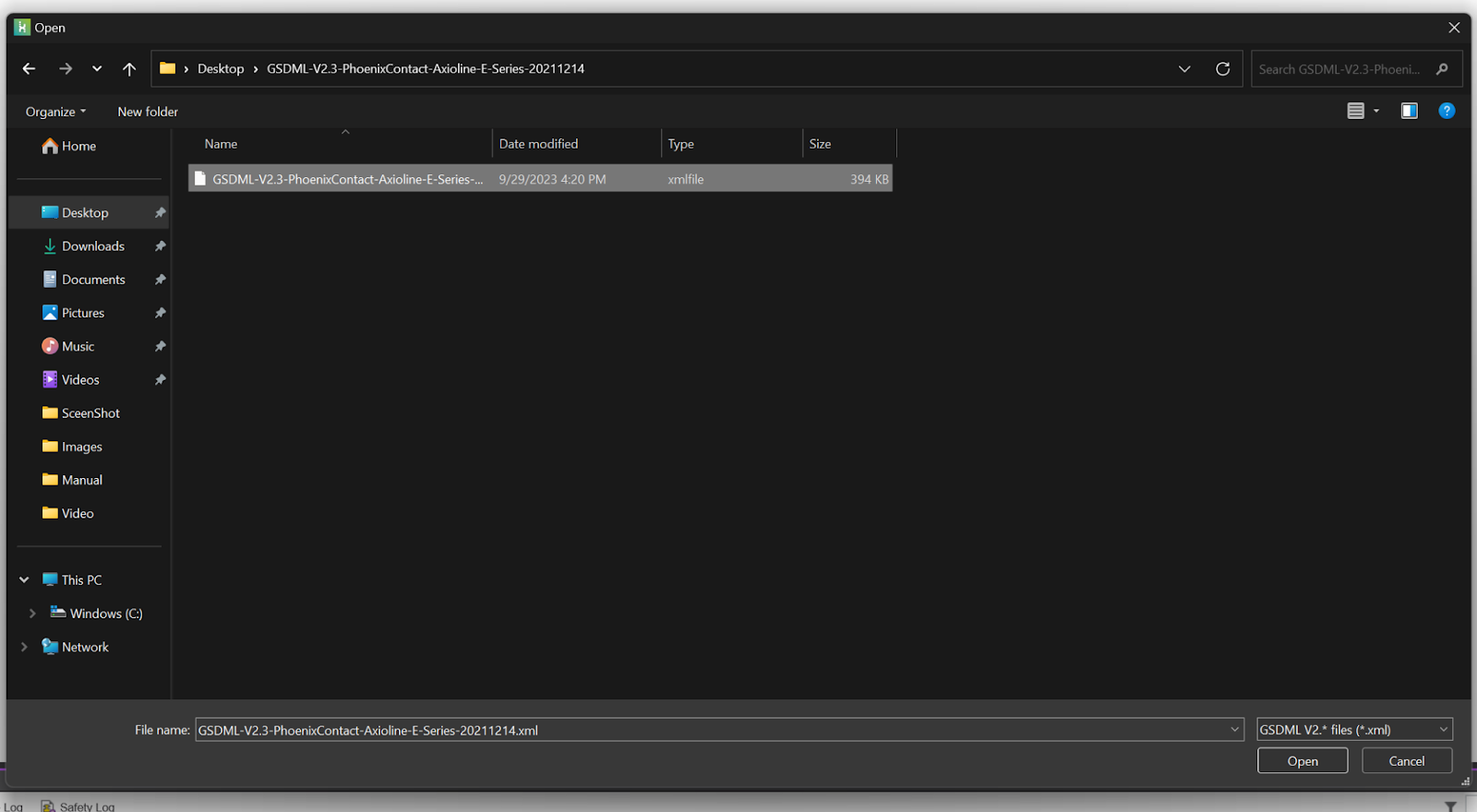Open Downloads in the navigation pane
Image resolution: width=1477 pixels, height=812 pixels.
tap(84, 246)
